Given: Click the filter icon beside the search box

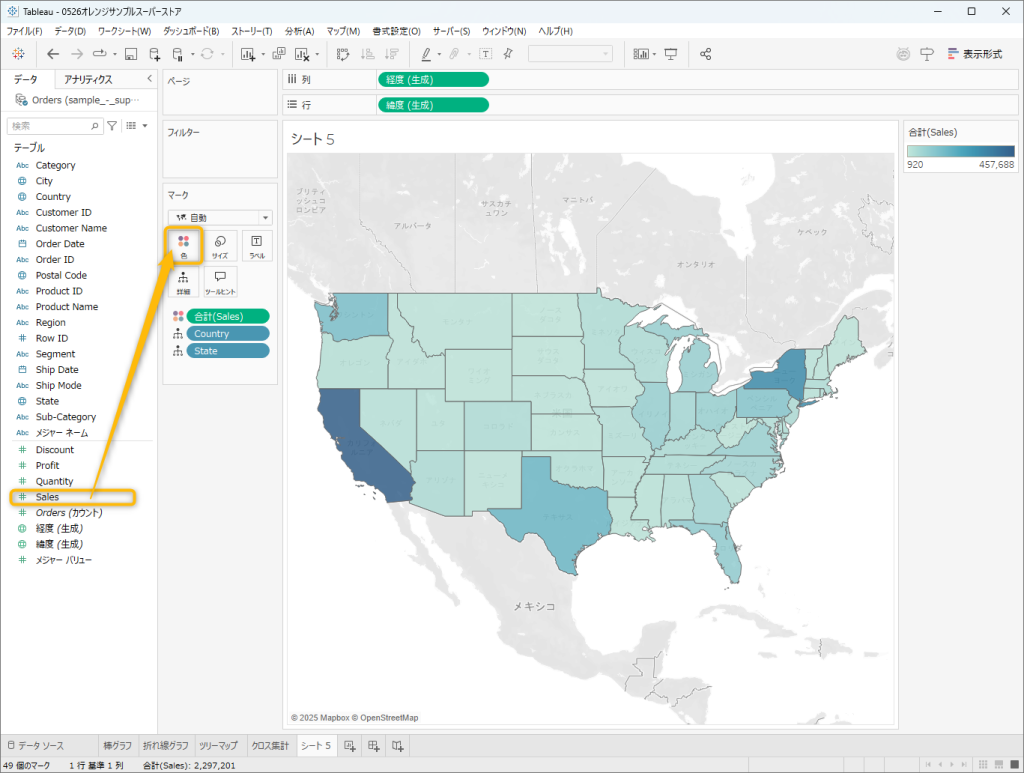Looking at the screenshot, I should pos(112,126).
